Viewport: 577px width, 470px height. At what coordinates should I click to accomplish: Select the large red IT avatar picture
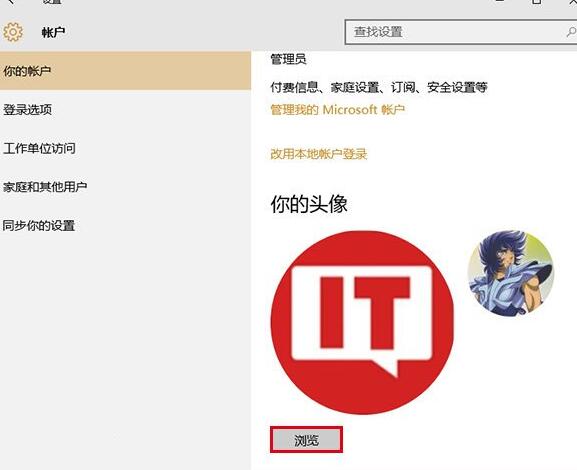[x=362, y=322]
